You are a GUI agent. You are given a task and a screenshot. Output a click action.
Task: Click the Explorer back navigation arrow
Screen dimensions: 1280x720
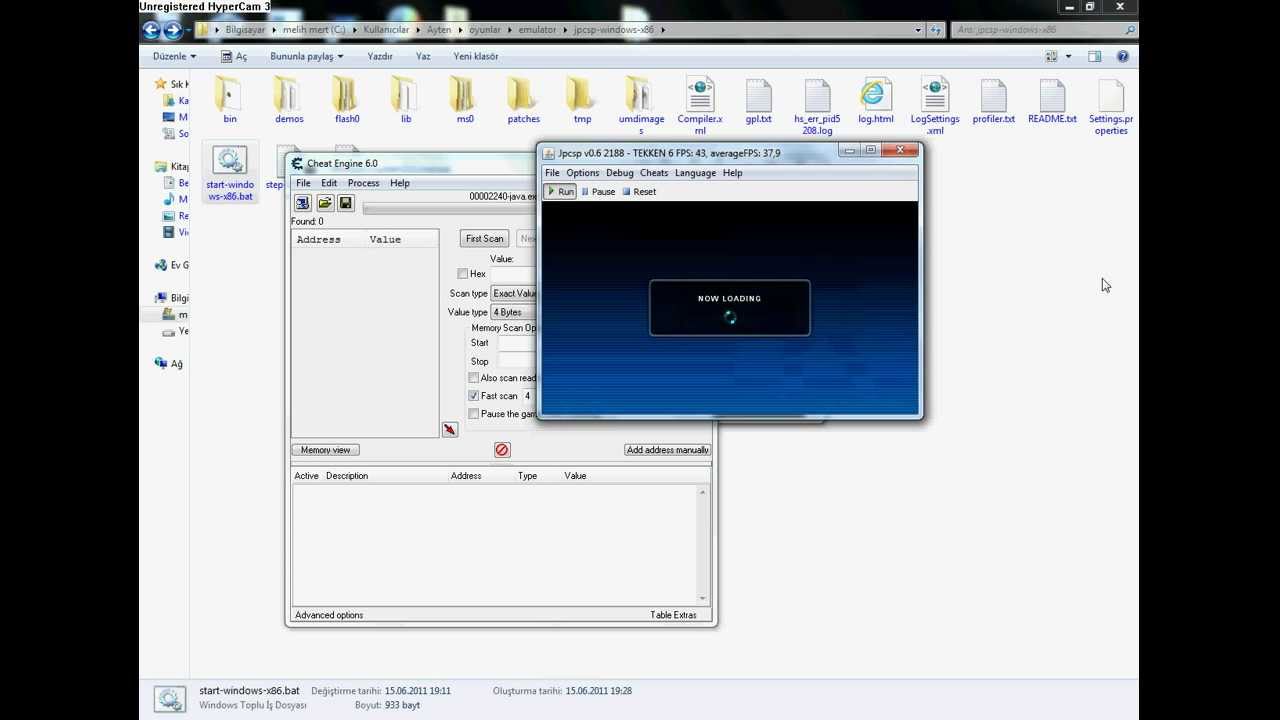[x=151, y=30]
